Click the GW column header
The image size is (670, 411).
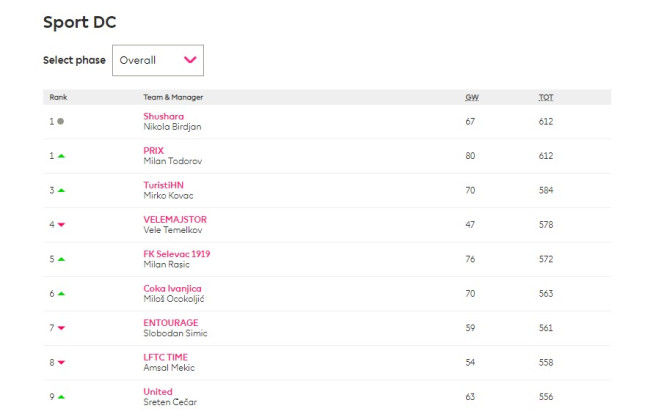pos(471,97)
